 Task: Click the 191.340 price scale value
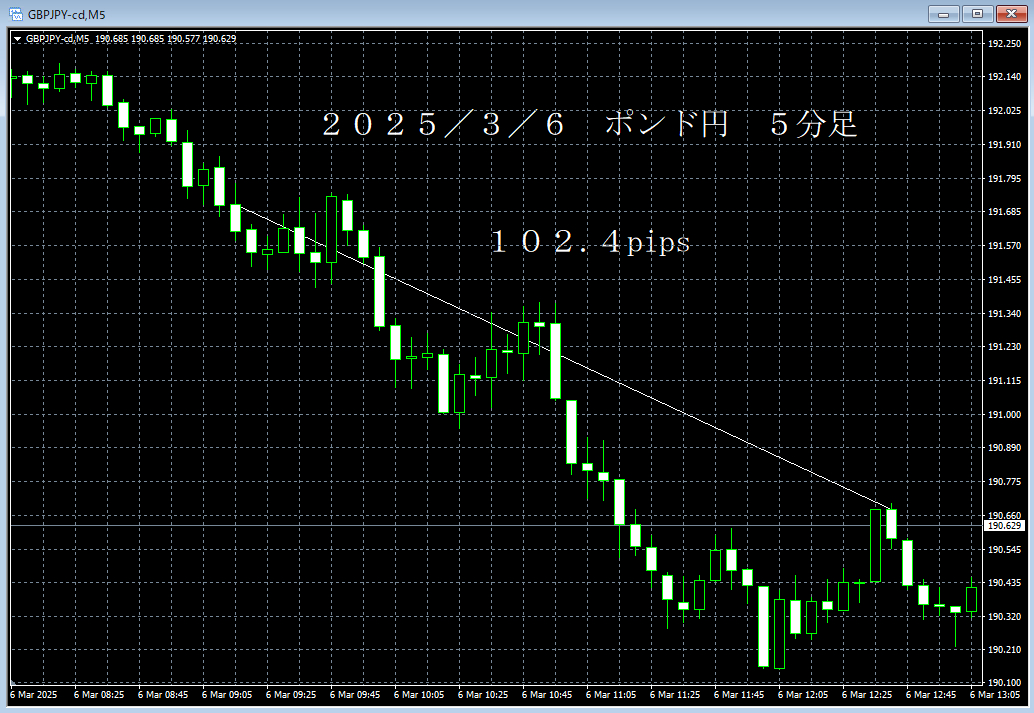[1004, 313]
